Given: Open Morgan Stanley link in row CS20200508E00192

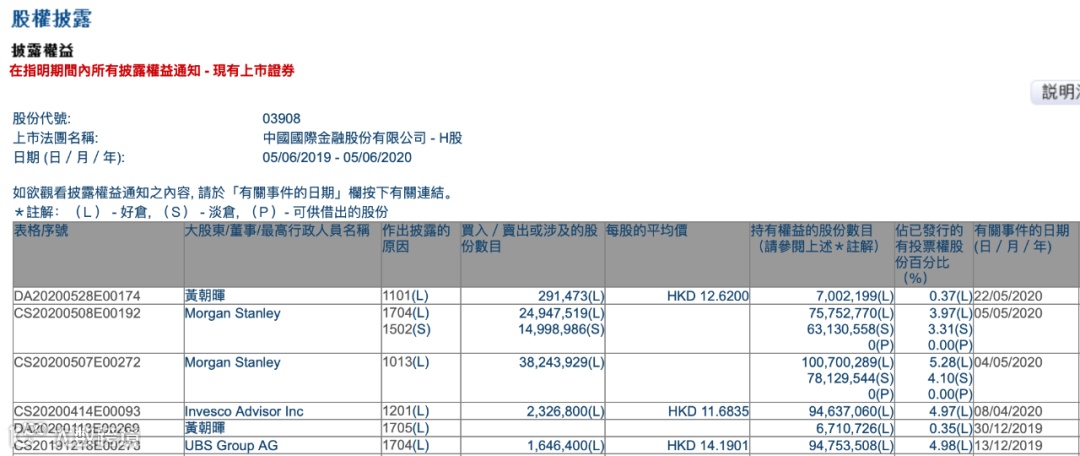Looking at the screenshot, I should [x=232, y=313].
